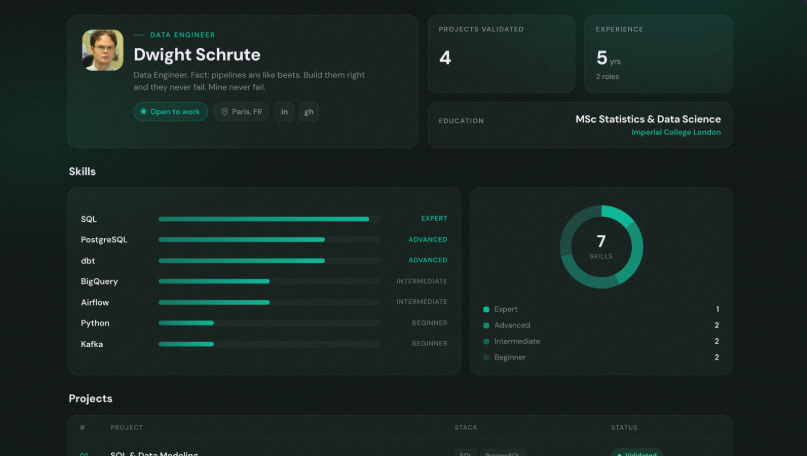This screenshot has width=807, height=456.
Task: Click the MSc Statistics & Data Science text
Action: 648,119
